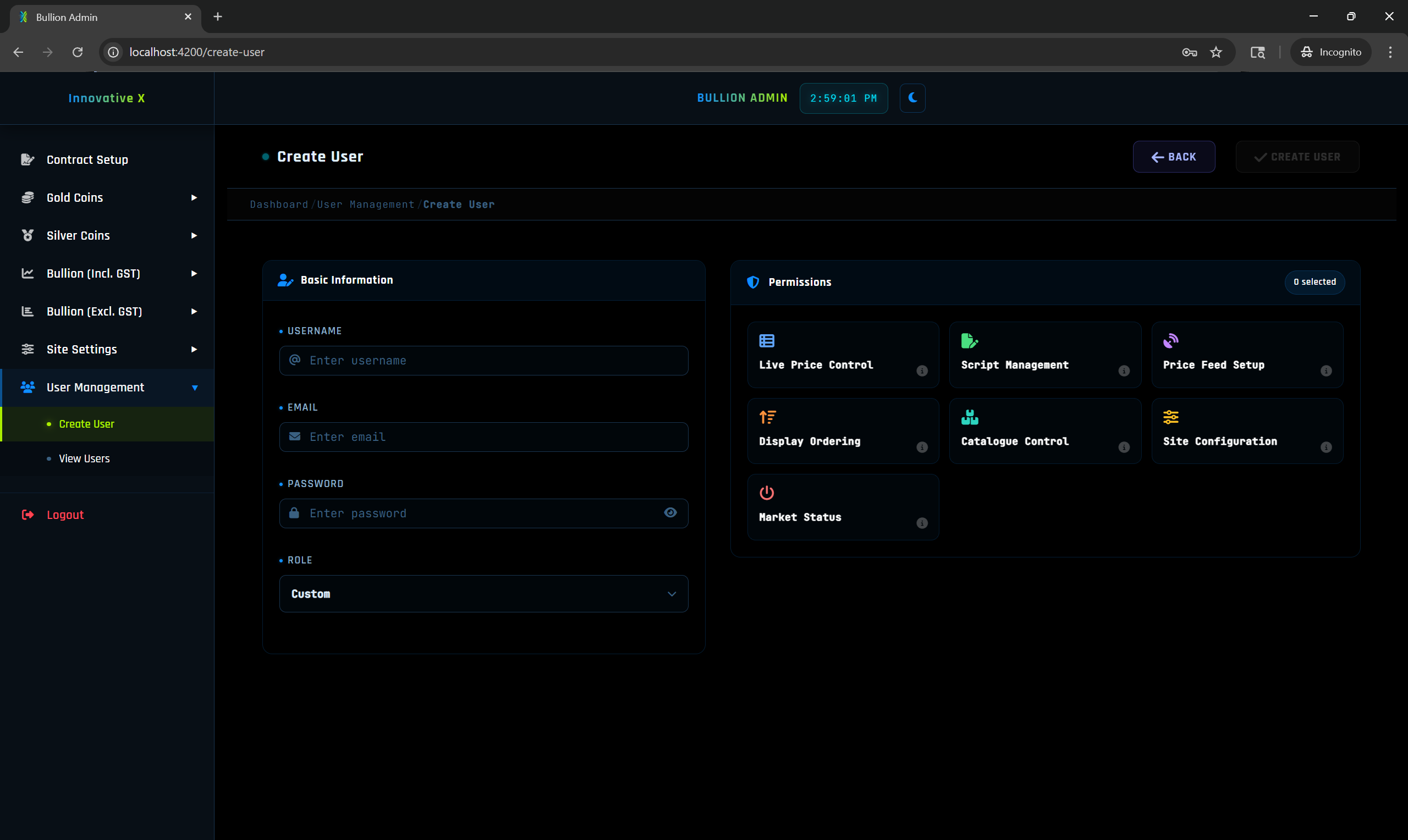Select Script Management permission card
This screenshot has height=840, width=1408.
1044,355
